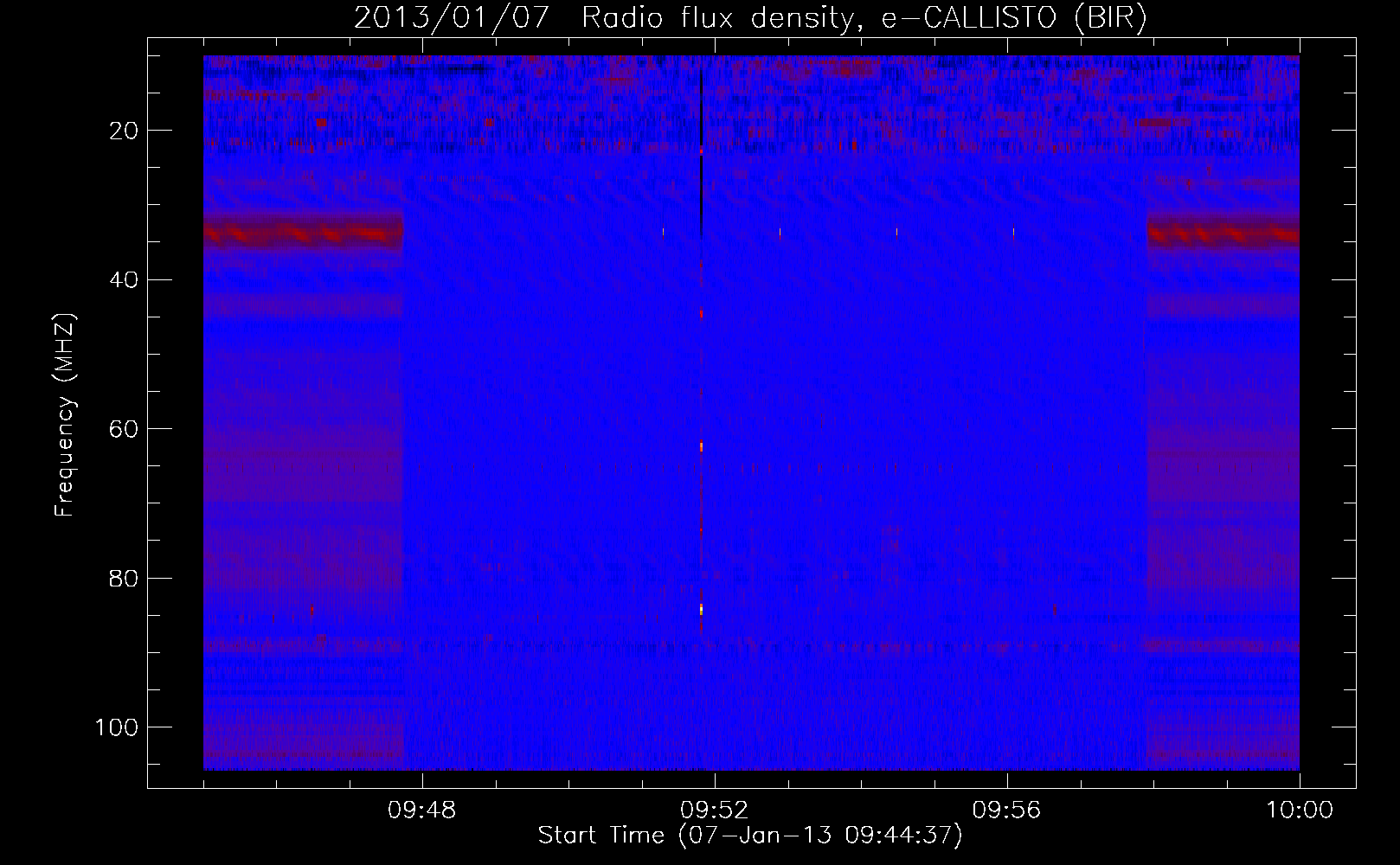The height and width of the screenshot is (865, 1400).
Task: Click the 'Start Time (07-Jan-13 09:44:37)' label
Action: point(750,836)
